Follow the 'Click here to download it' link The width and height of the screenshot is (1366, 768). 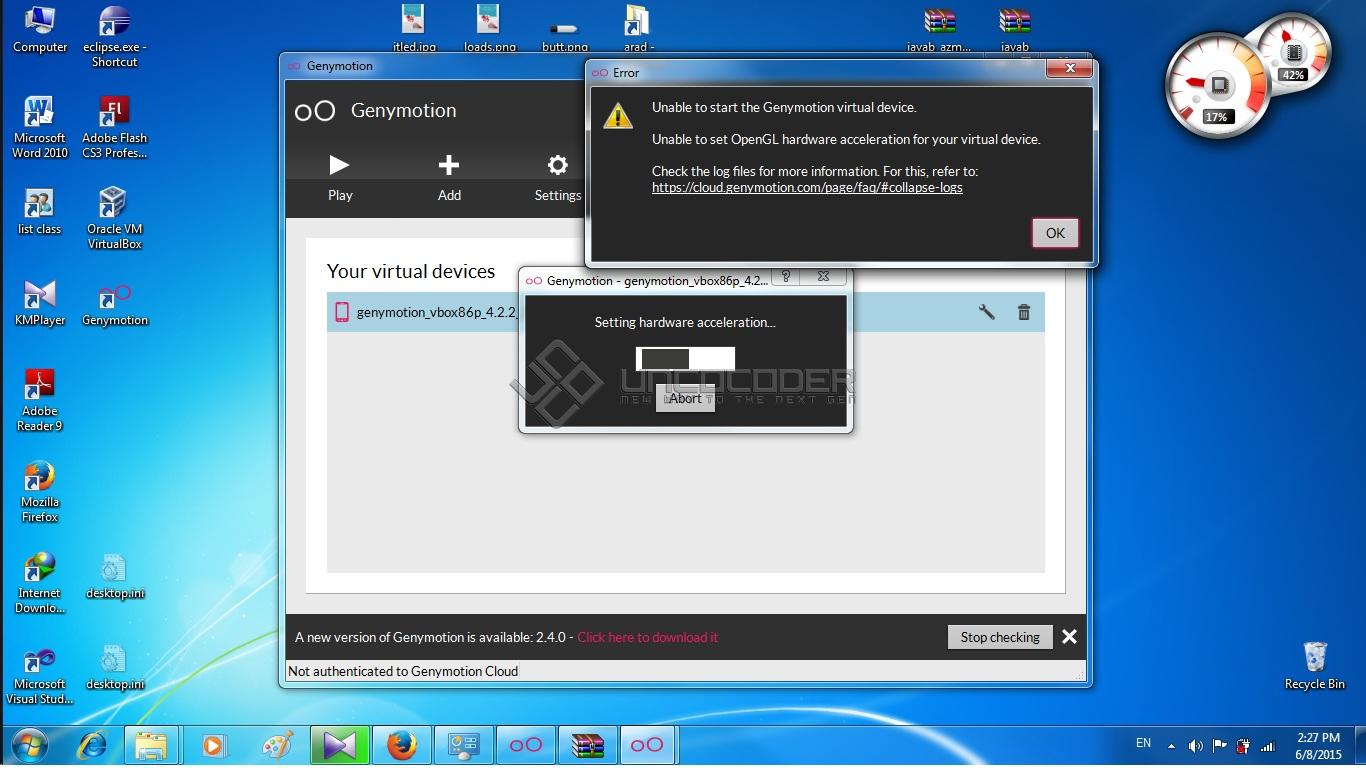pyautogui.click(x=647, y=637)
